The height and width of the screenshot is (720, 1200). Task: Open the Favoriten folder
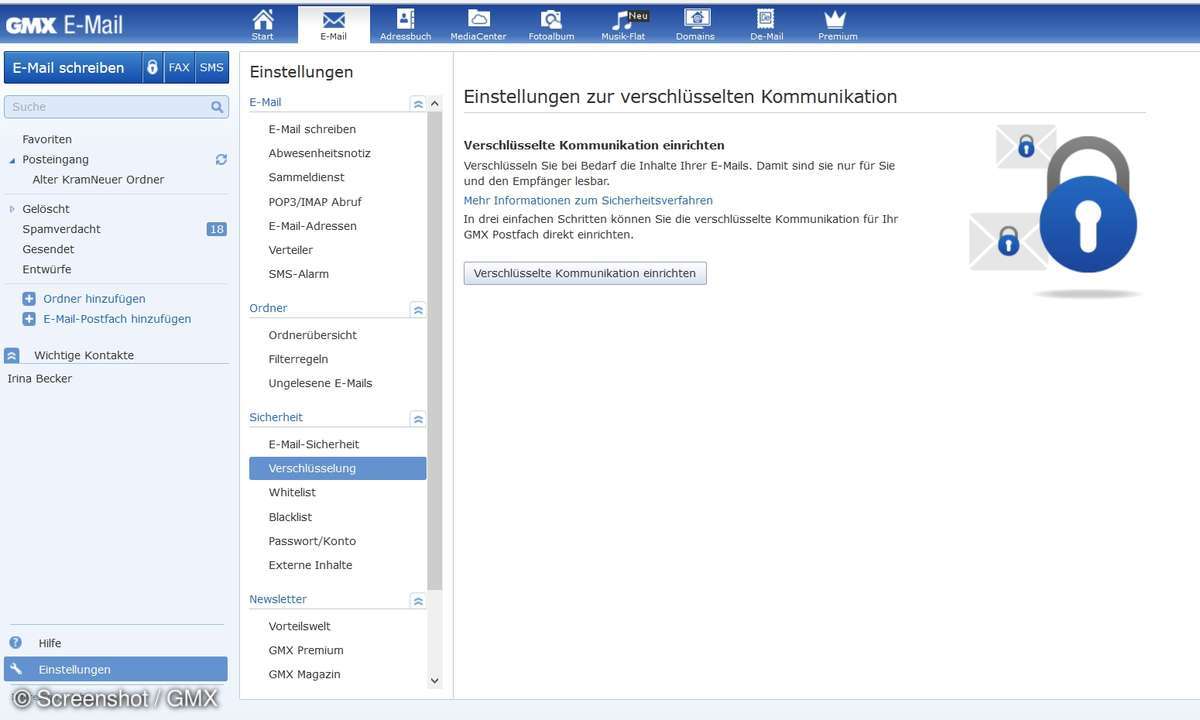point(47,139)
